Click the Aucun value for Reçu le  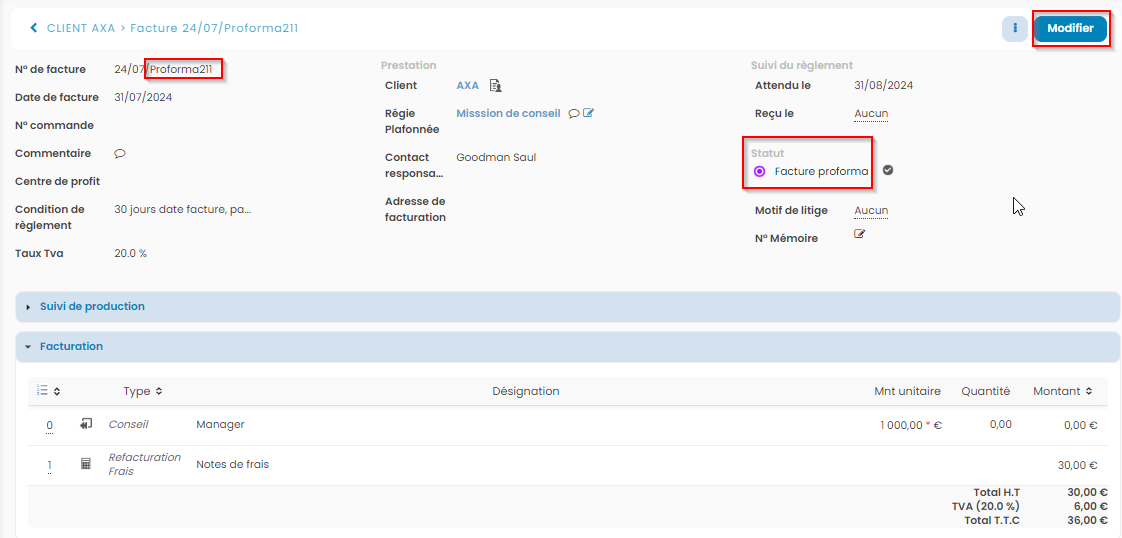click(x=871, y=114)
